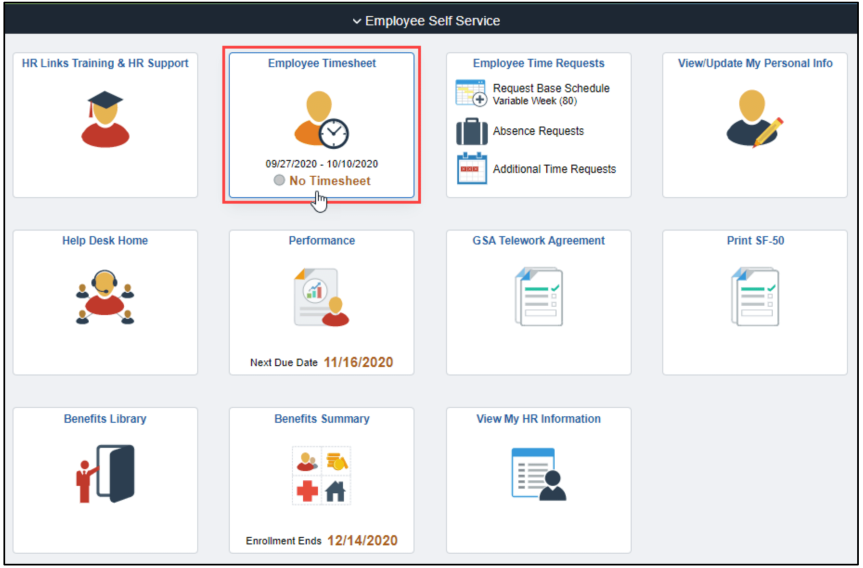Open the Benefits Library door icon
The height and width of the screenshot is (568, 863).
[105, 474]
